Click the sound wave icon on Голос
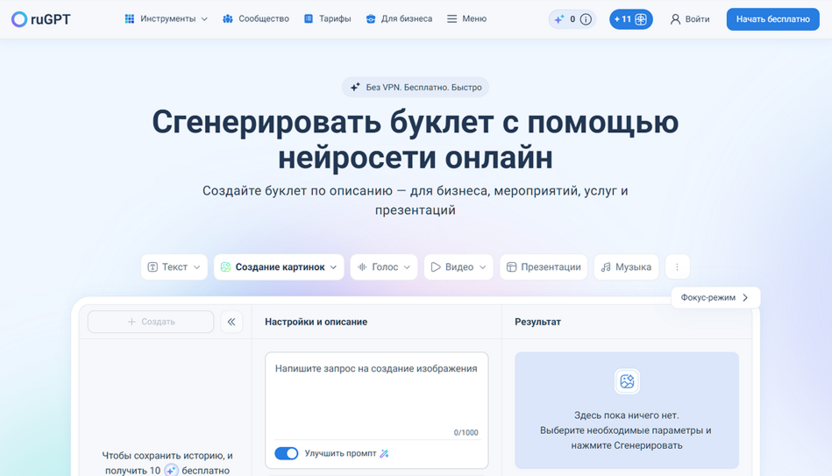Viewport: 832px width, 476px height. click(362, 267)
